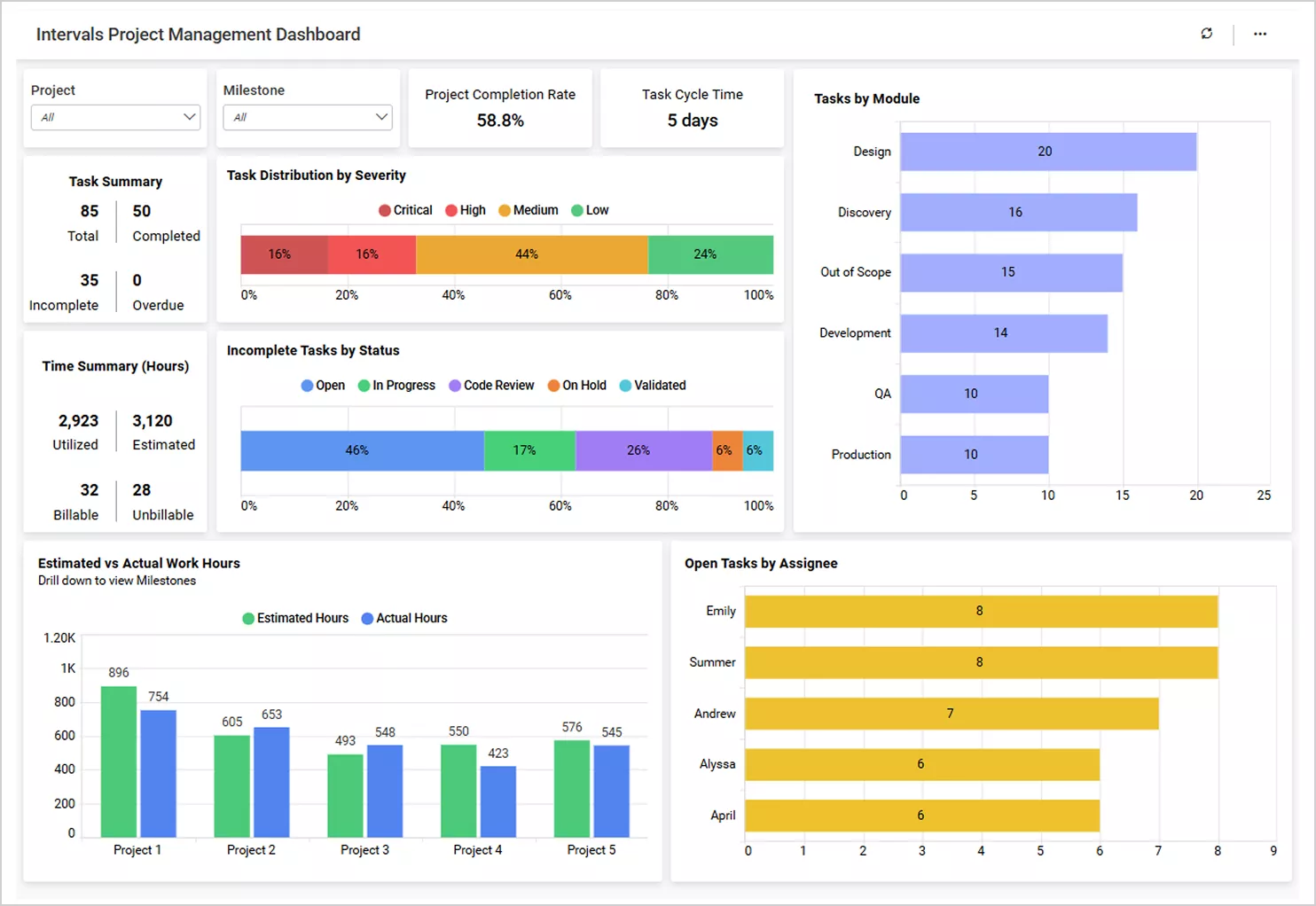
Task: Click Project 5 actual bar 545
Action: [x=612, y=792]
